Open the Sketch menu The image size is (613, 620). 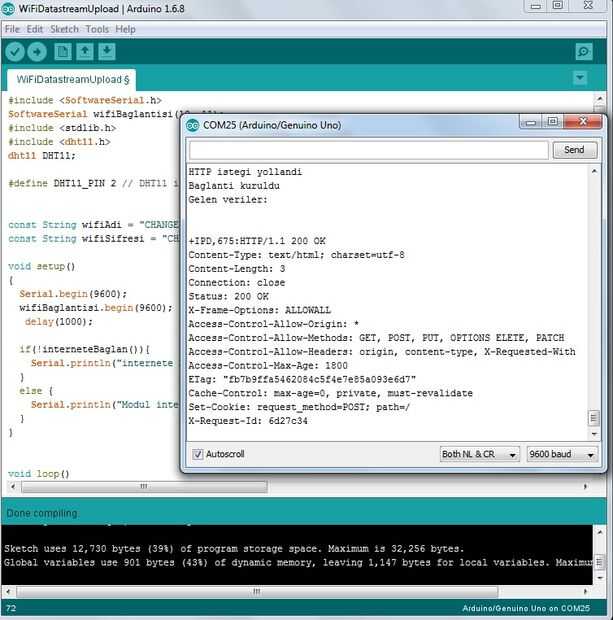click(x=64, y=29)
